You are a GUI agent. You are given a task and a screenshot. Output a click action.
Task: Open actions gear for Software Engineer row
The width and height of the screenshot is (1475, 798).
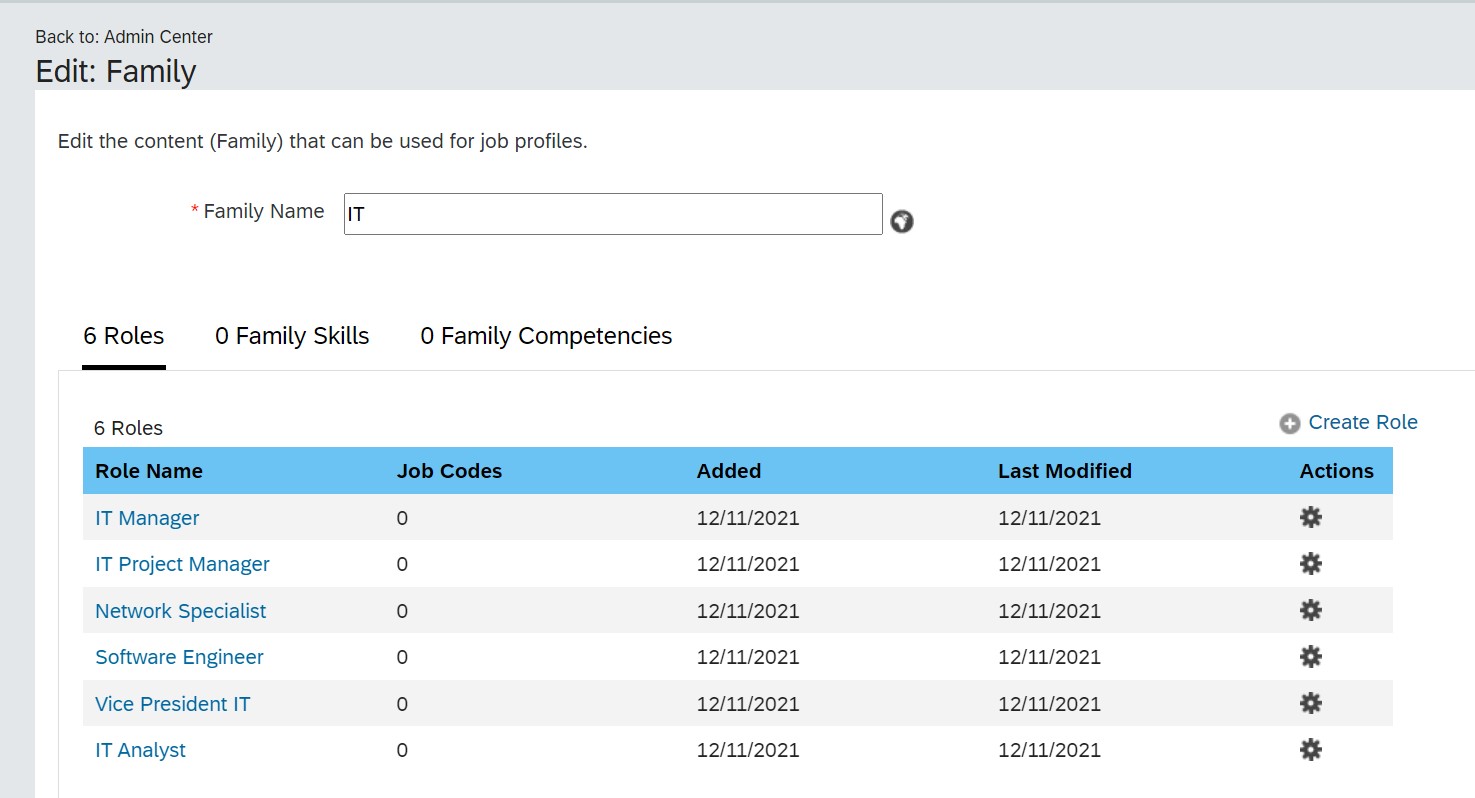point(1310,656)
